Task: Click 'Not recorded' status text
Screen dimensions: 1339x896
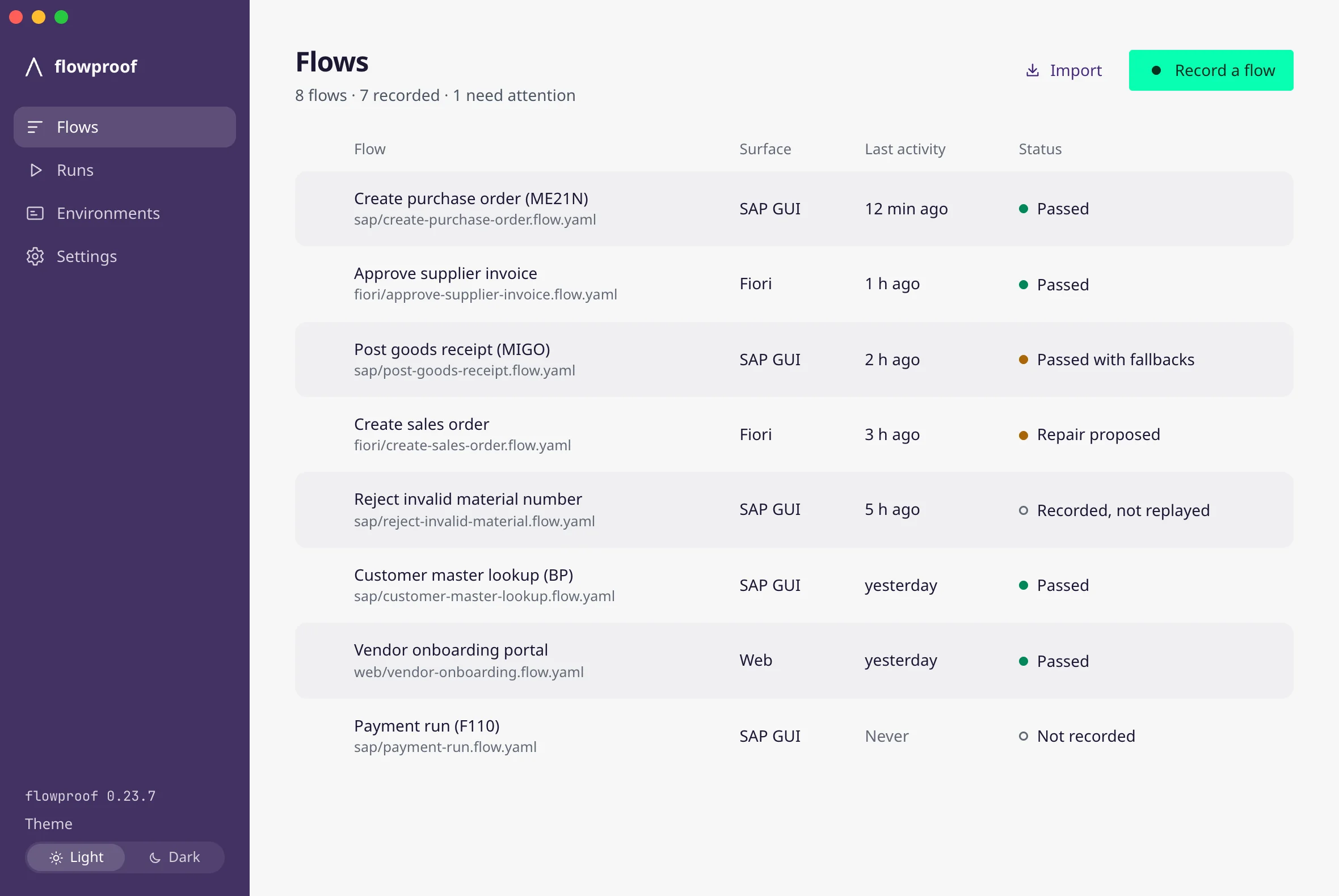Action: (1086, 737)
